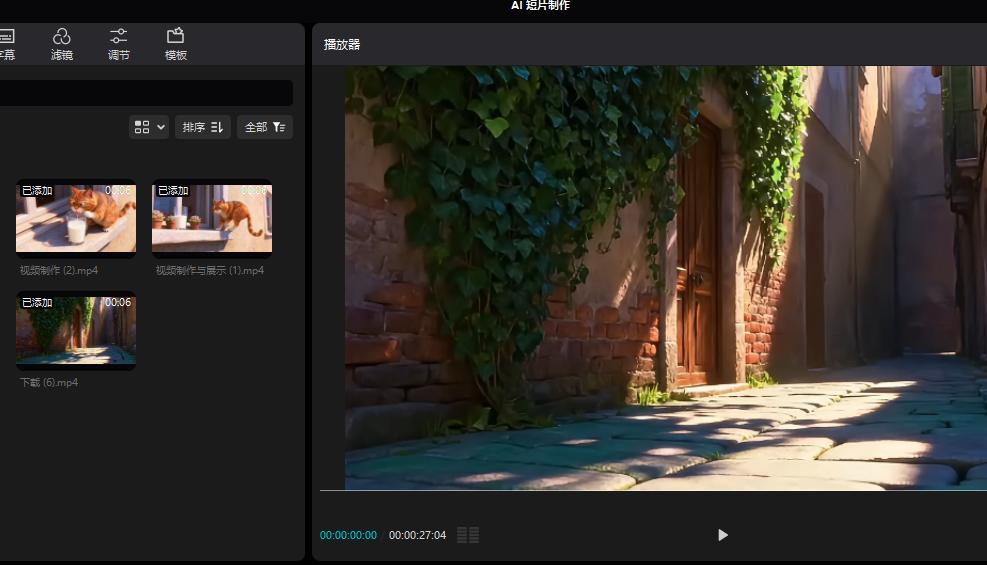The height and width of the screenshot is (565, 987).
Task: Select the 下载 (6).mp4 alley clip thumbnail
Action: [76, 331]
